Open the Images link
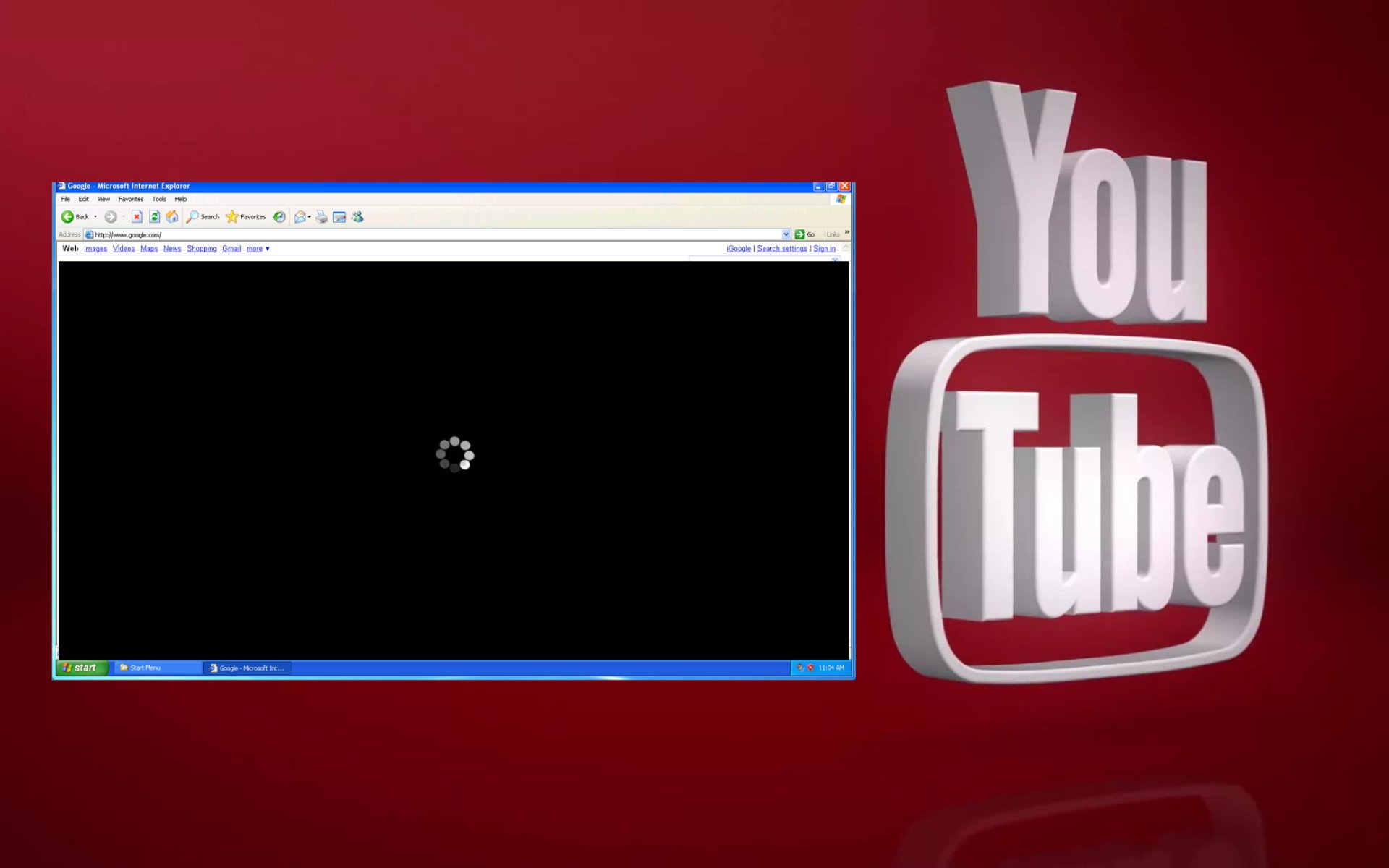Screen dimensions: 1389x868 click(95, 248)
